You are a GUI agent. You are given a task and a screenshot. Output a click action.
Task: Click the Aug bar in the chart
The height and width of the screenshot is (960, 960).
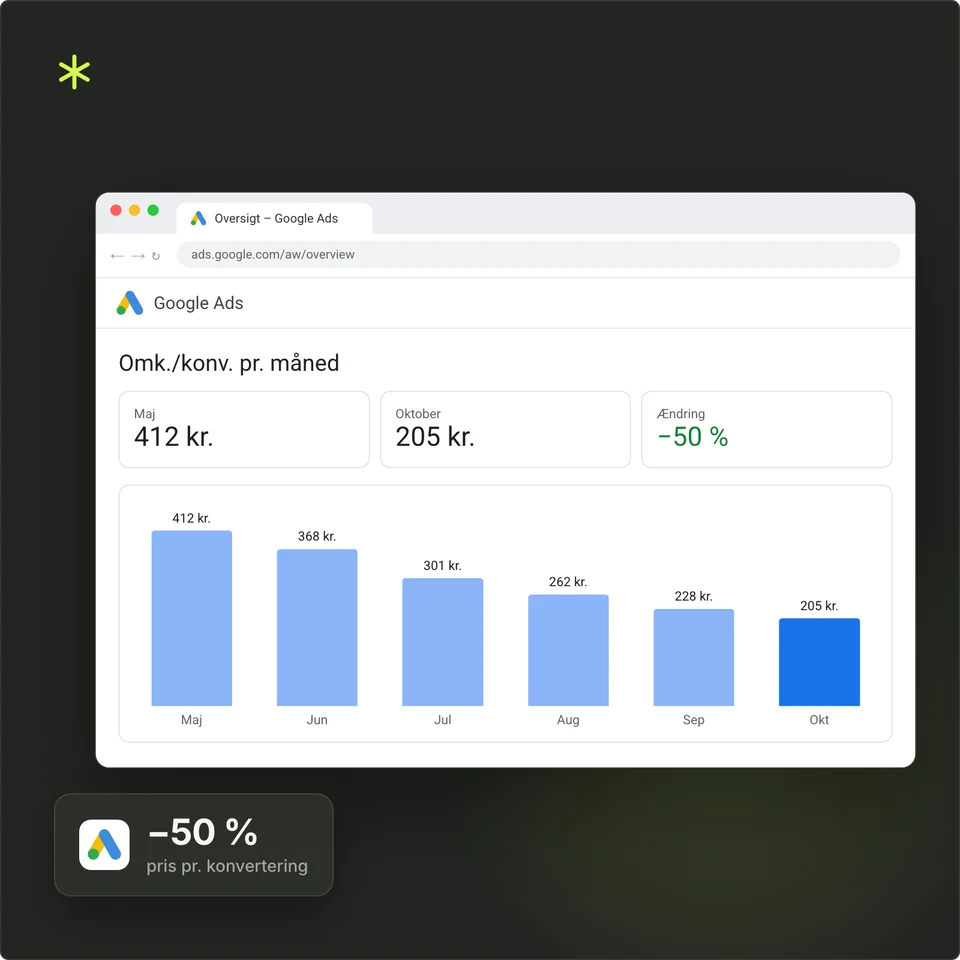pyautogui.click(x=568, y=650)
